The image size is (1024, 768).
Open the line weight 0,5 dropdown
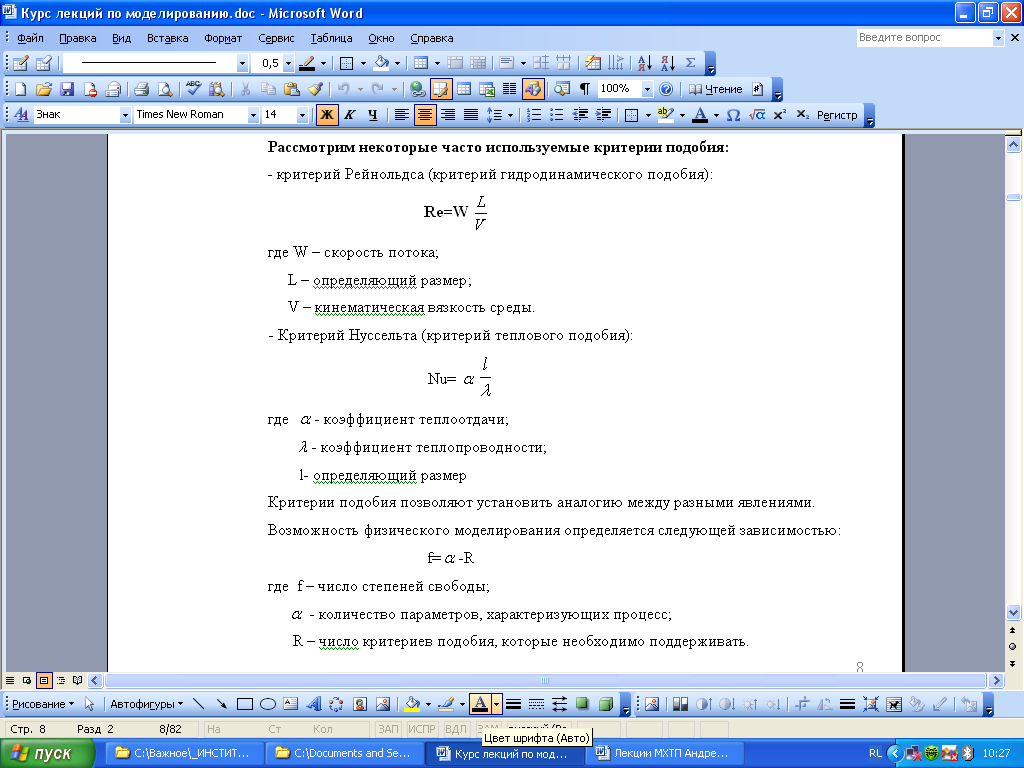[x=289, y=63]
